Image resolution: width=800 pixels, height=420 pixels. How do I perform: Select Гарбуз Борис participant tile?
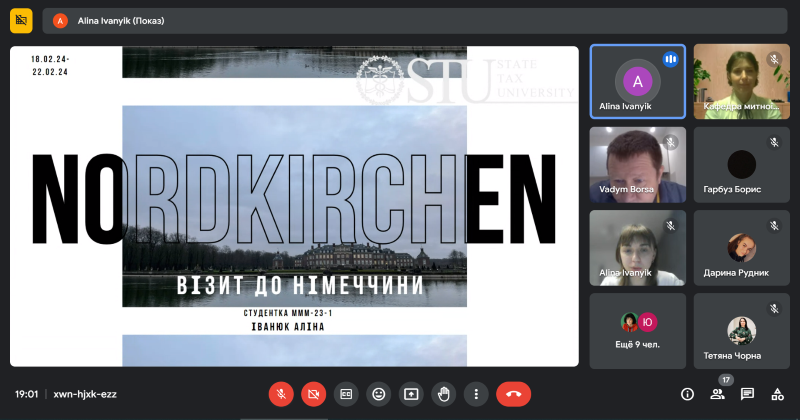[741, 165]
